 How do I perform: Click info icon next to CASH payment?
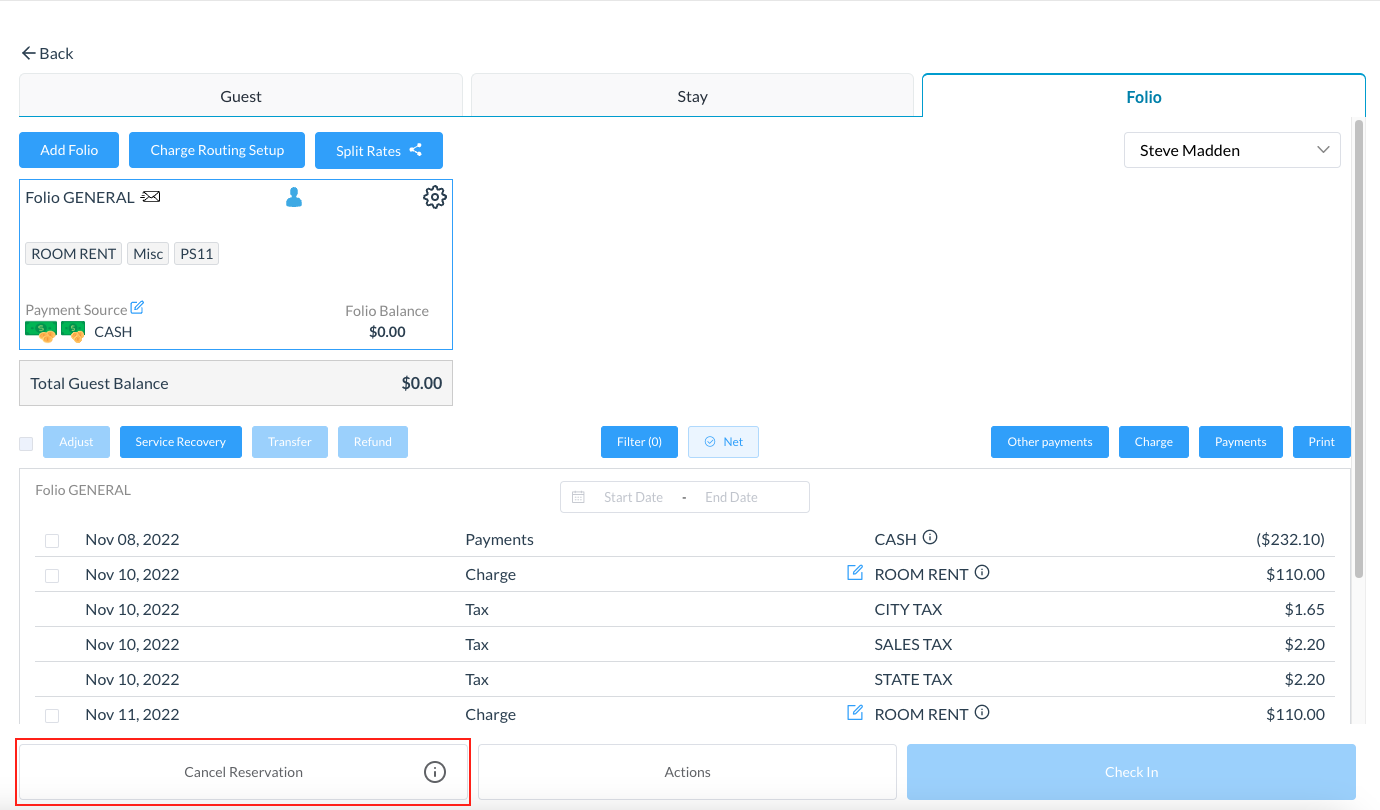click(930, 538)
